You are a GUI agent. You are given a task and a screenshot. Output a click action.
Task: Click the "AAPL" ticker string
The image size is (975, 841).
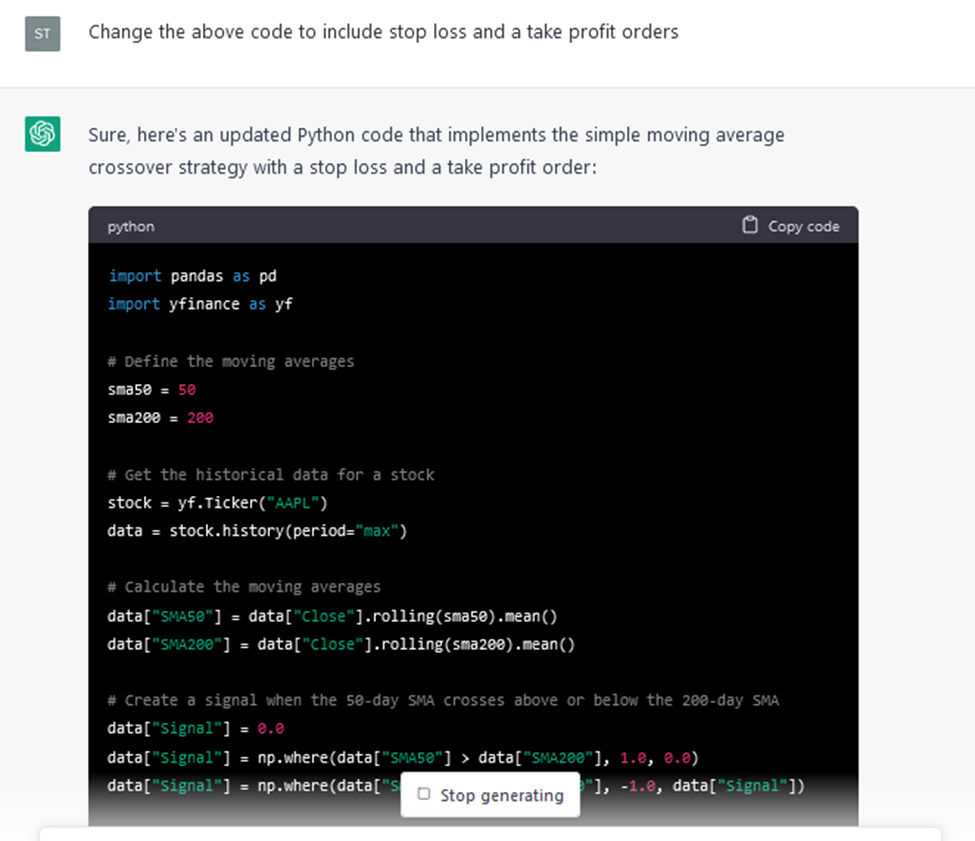[293, 503]
